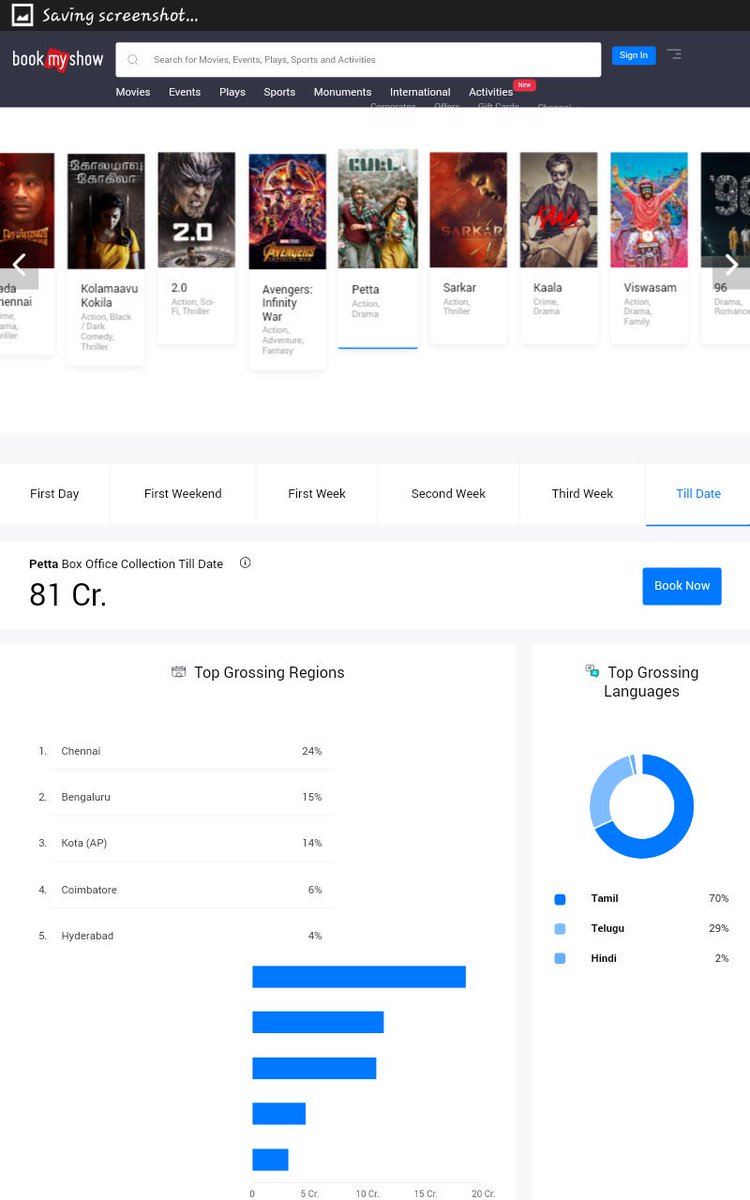Click the Telugu legend color swatch
The width and height of the screenshot is (750, 1200).
click(560, 929)
